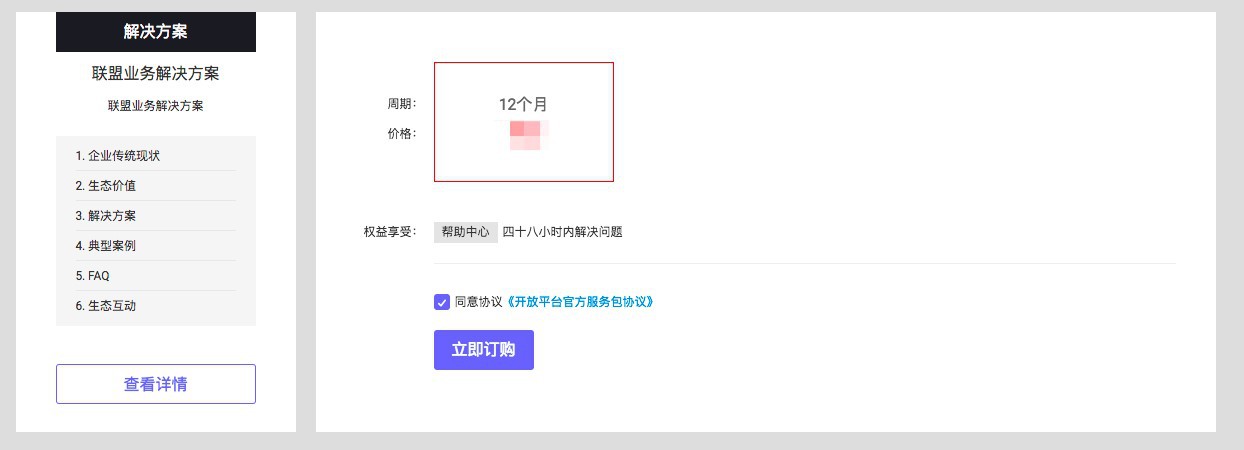Click the 价格 label
This screenshot has height=450, width=1244.
pos(402,134)
